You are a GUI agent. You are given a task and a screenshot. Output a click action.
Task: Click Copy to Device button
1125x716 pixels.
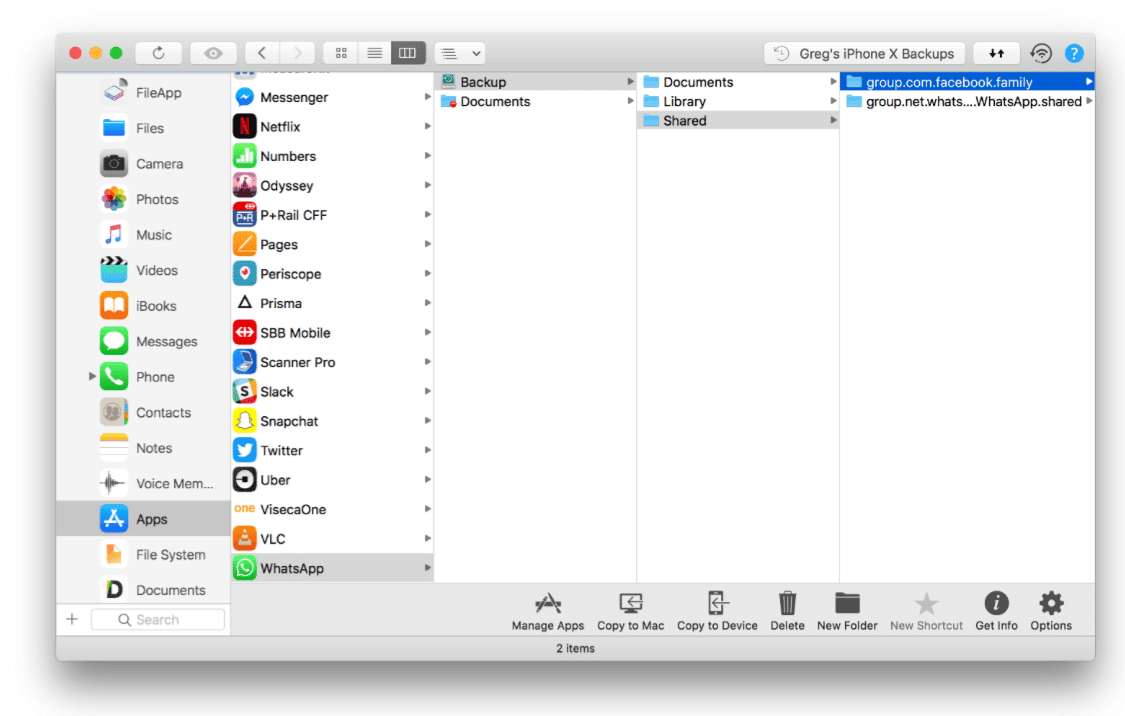point(717,612)
